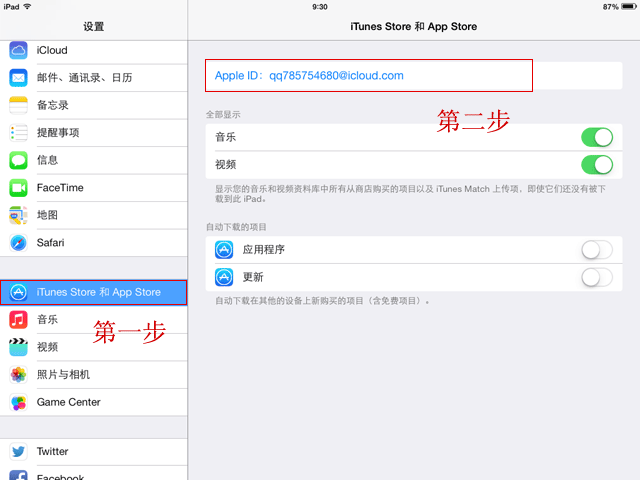Open FaceTime settings row

pos(93,188)
